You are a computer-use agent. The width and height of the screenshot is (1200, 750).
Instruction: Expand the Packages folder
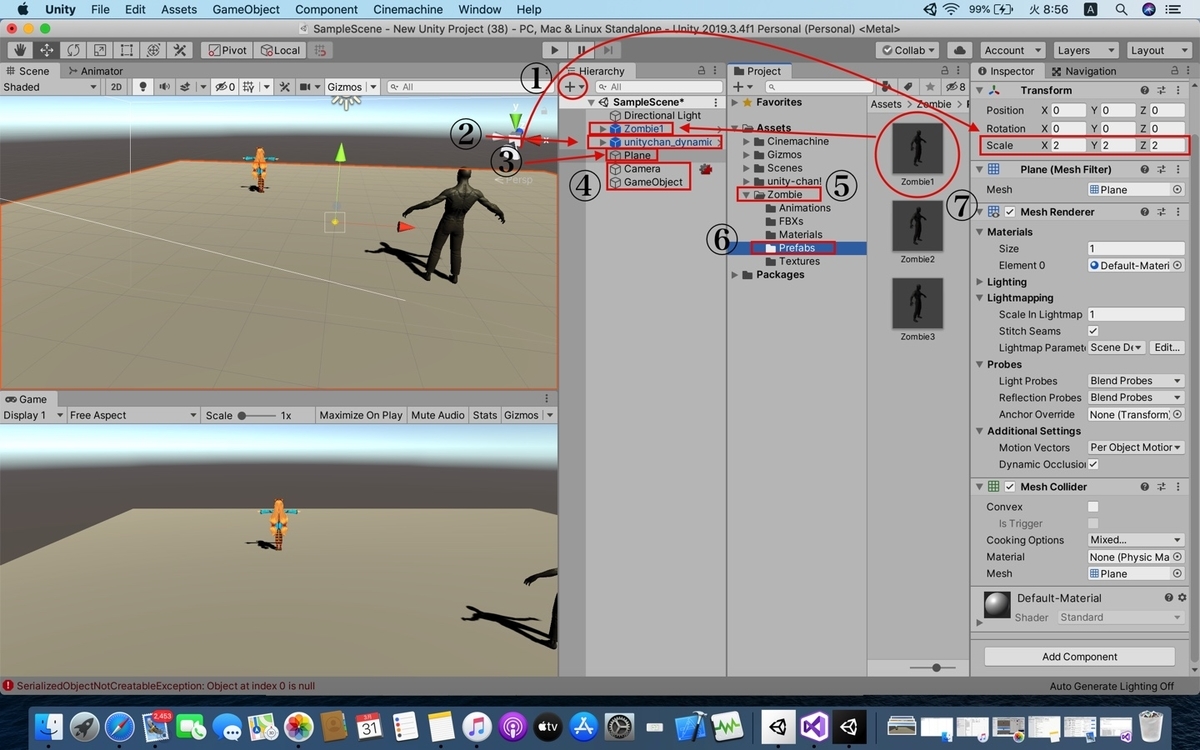point(736,275)
